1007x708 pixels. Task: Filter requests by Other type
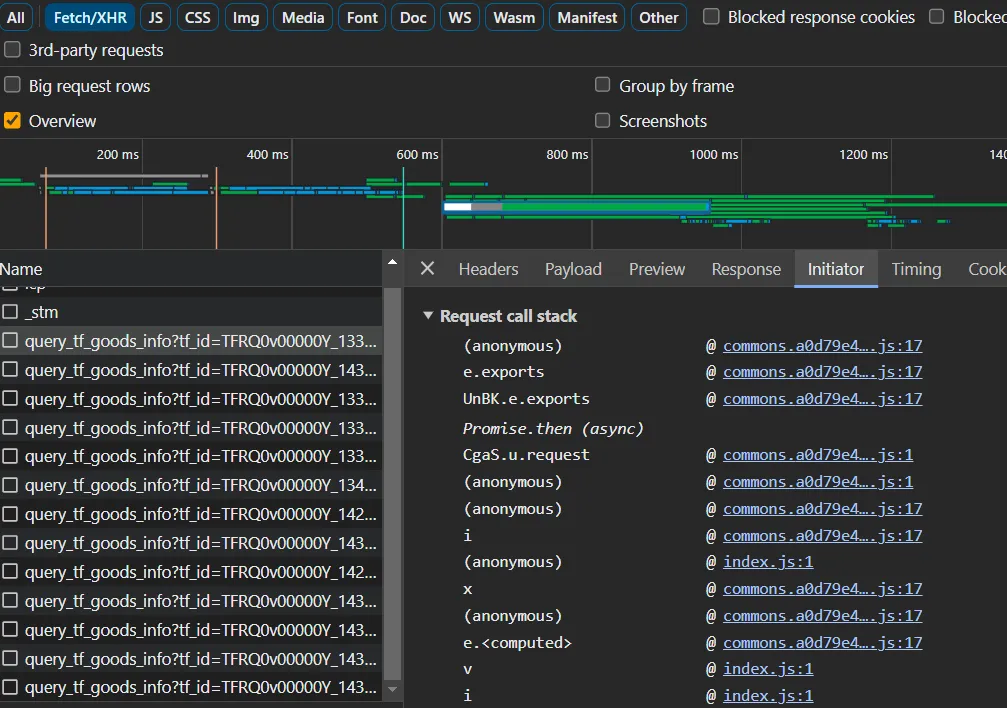pos(659,17)
